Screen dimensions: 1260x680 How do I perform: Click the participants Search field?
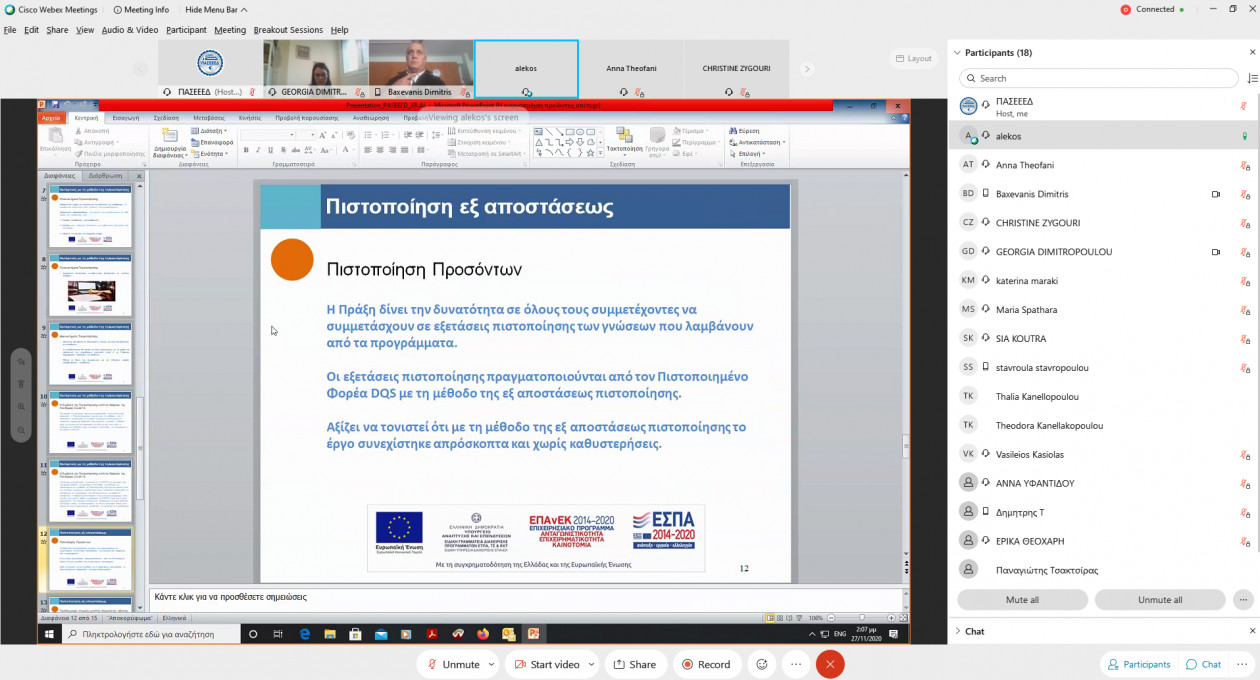(1098, 78)
